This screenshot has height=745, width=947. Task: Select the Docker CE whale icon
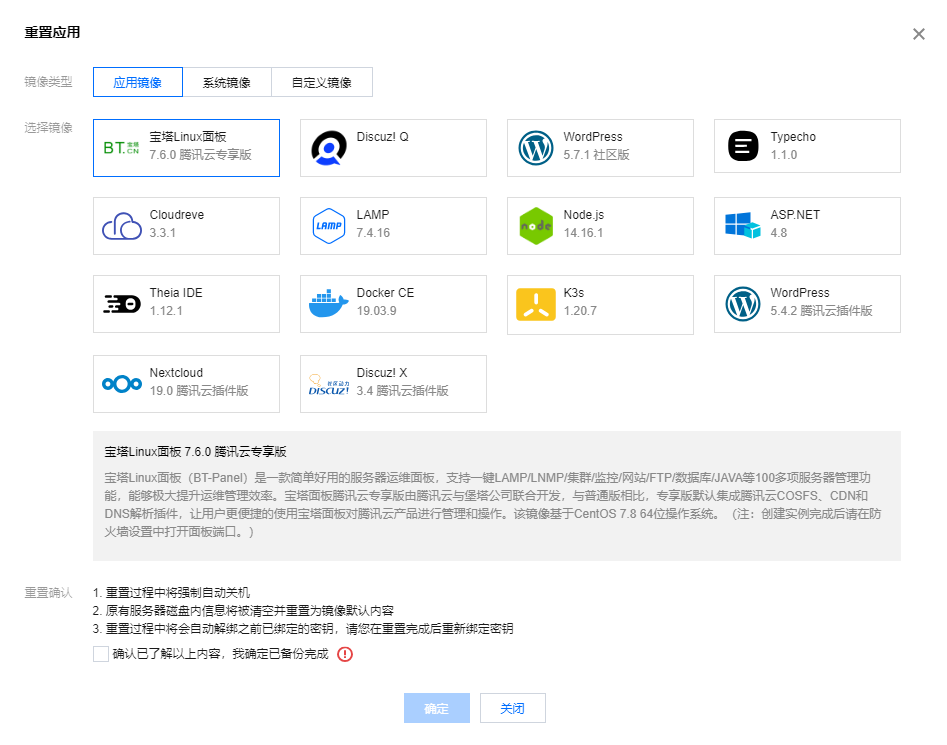point(328,304)
